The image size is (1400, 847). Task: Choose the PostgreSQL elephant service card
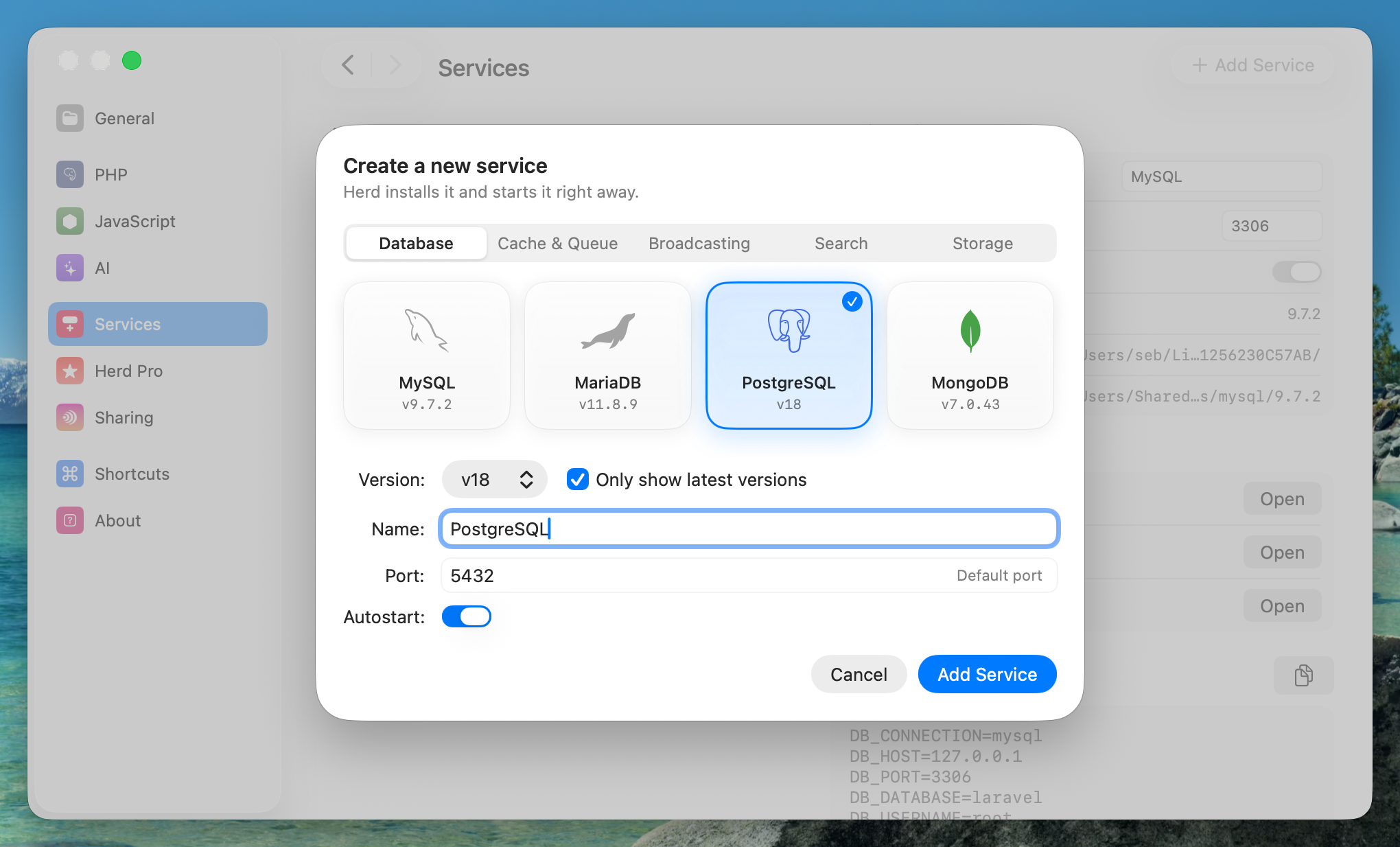click(x=789, y=356)
